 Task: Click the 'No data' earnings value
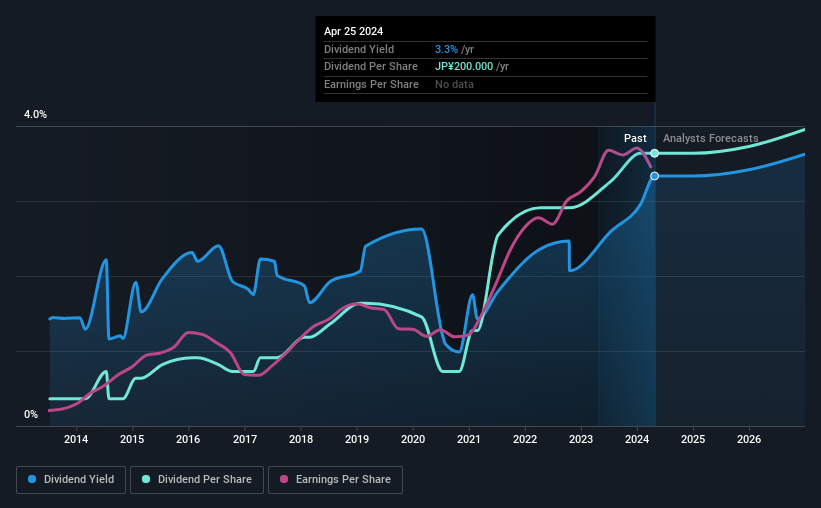454,84
